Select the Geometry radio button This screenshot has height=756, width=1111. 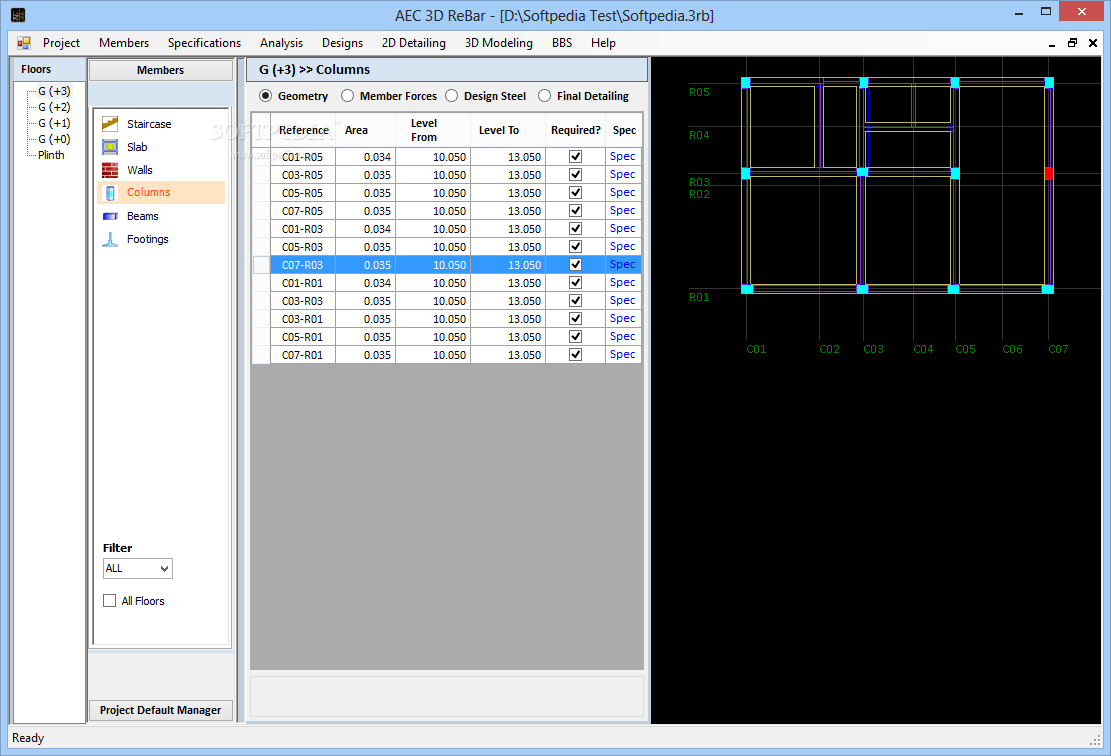pyautogui.click(x=266, y=96)
